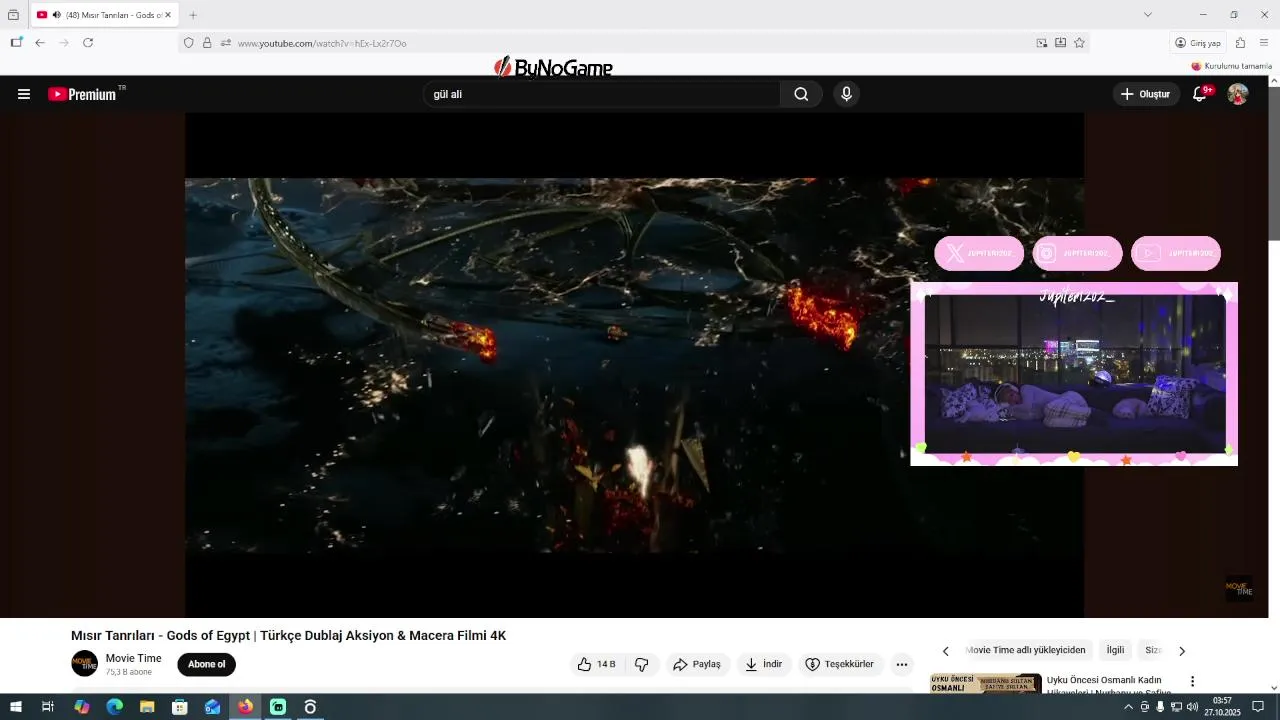Subscribe with the Abone ol button

pos(207,664)
